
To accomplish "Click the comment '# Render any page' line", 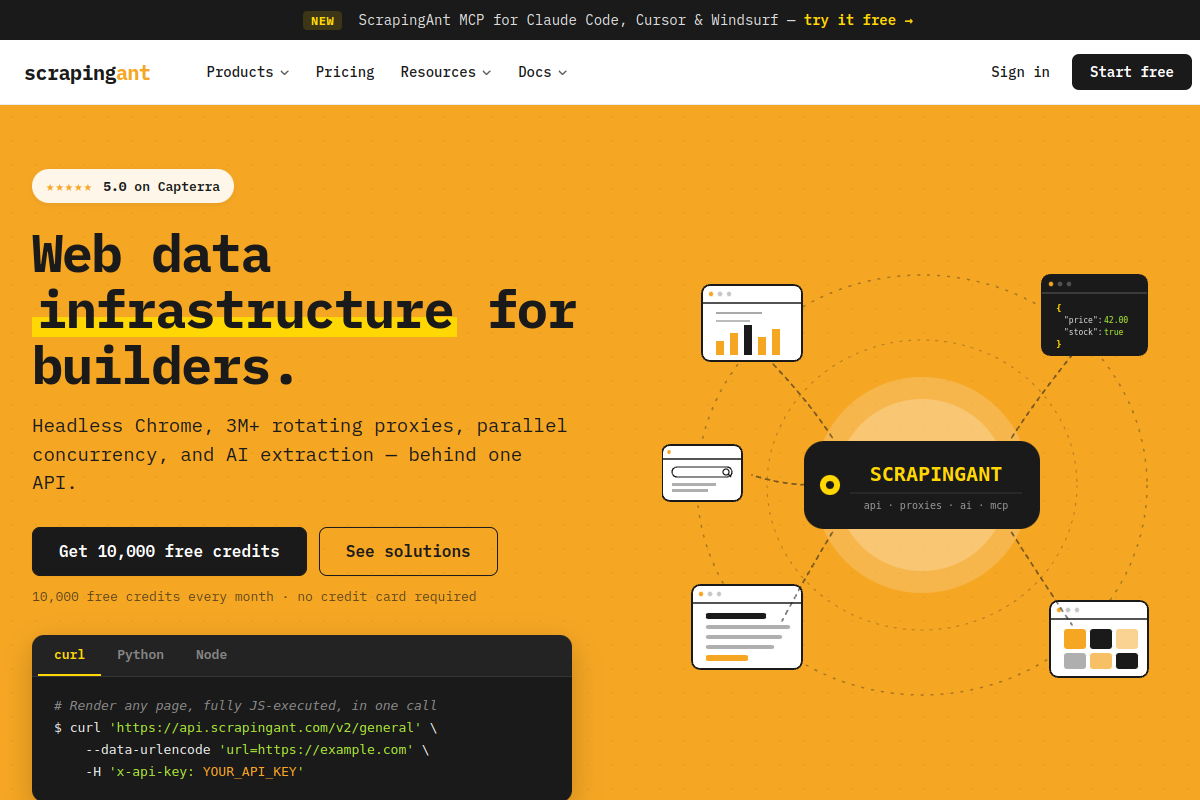I will tap(245, 706).
